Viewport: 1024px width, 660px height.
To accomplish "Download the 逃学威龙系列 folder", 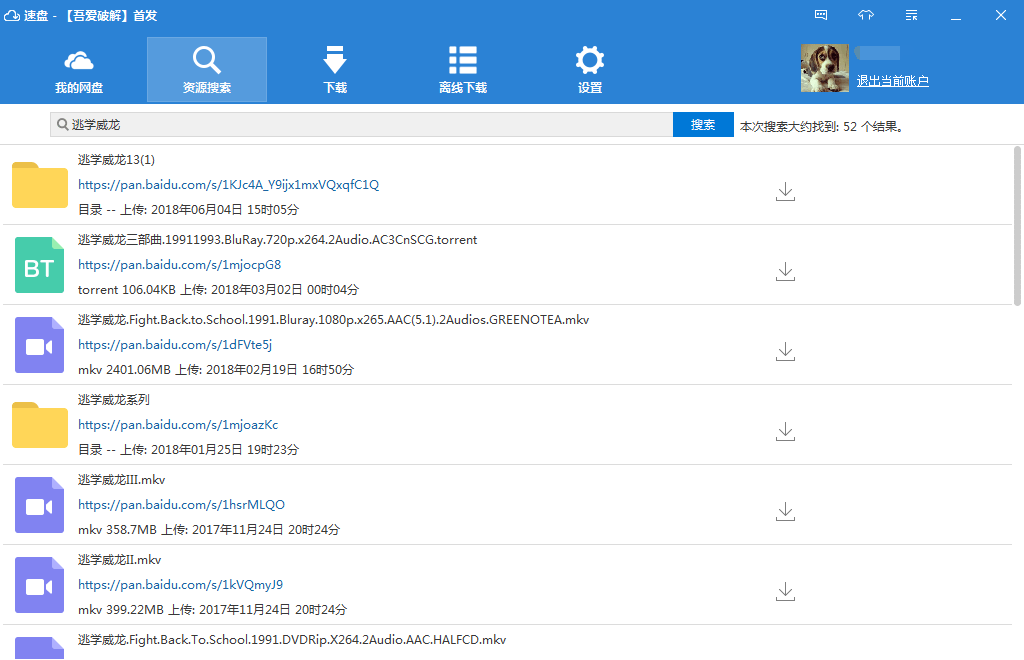I will 785,432.
